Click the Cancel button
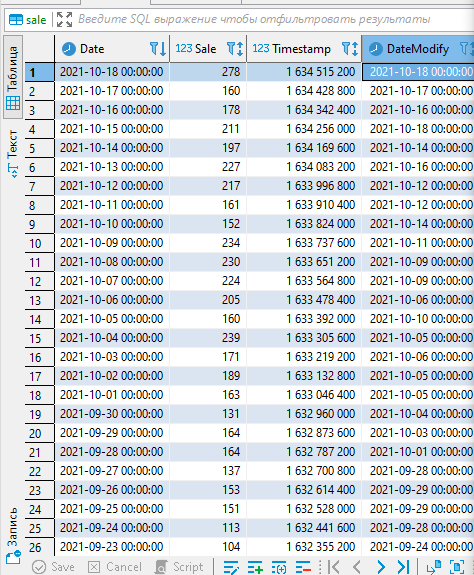The image size is (474, 575). tap(115, 567)
